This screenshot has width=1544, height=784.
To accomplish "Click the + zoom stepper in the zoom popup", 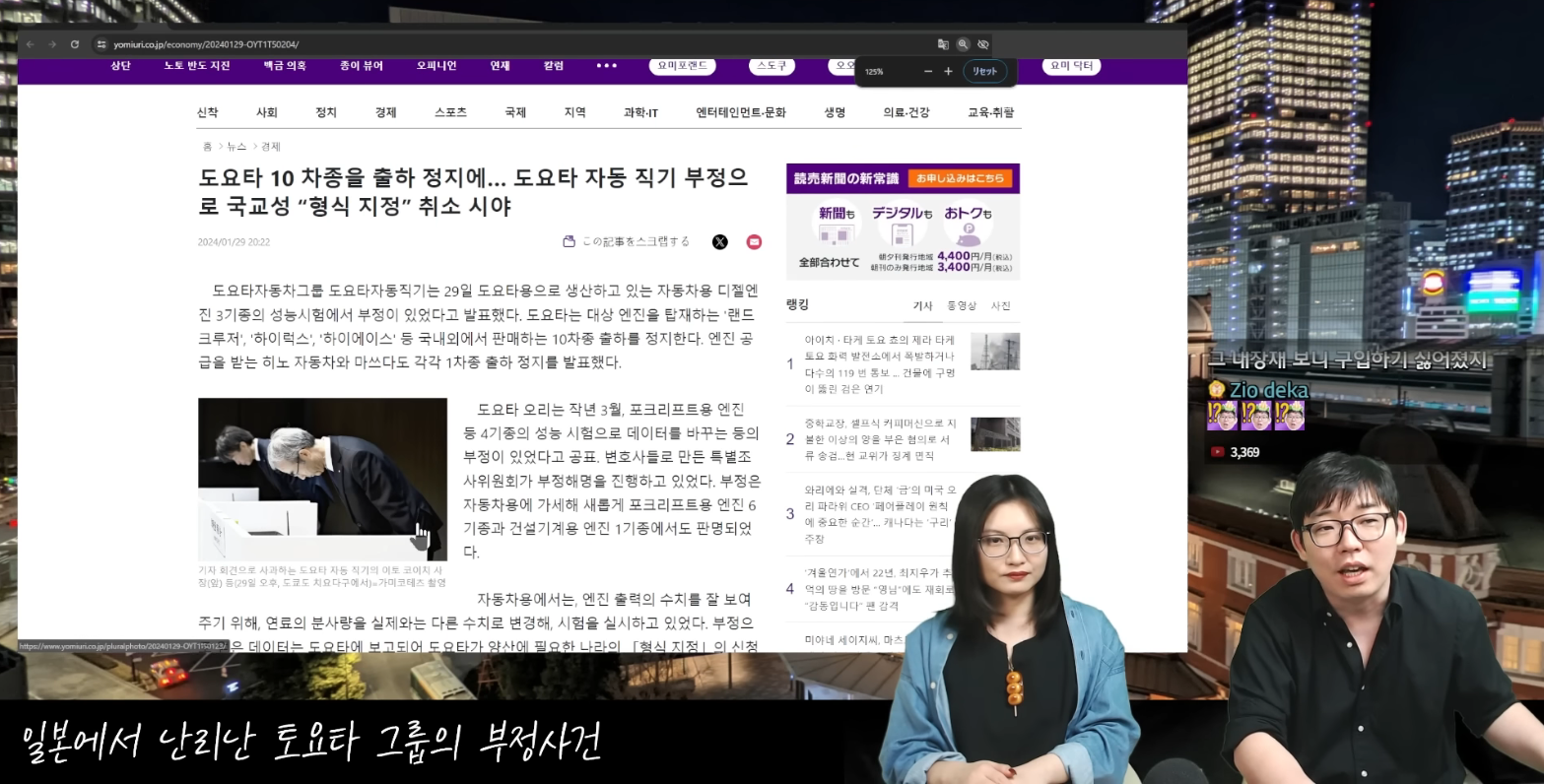I will [x=947, y=71].
